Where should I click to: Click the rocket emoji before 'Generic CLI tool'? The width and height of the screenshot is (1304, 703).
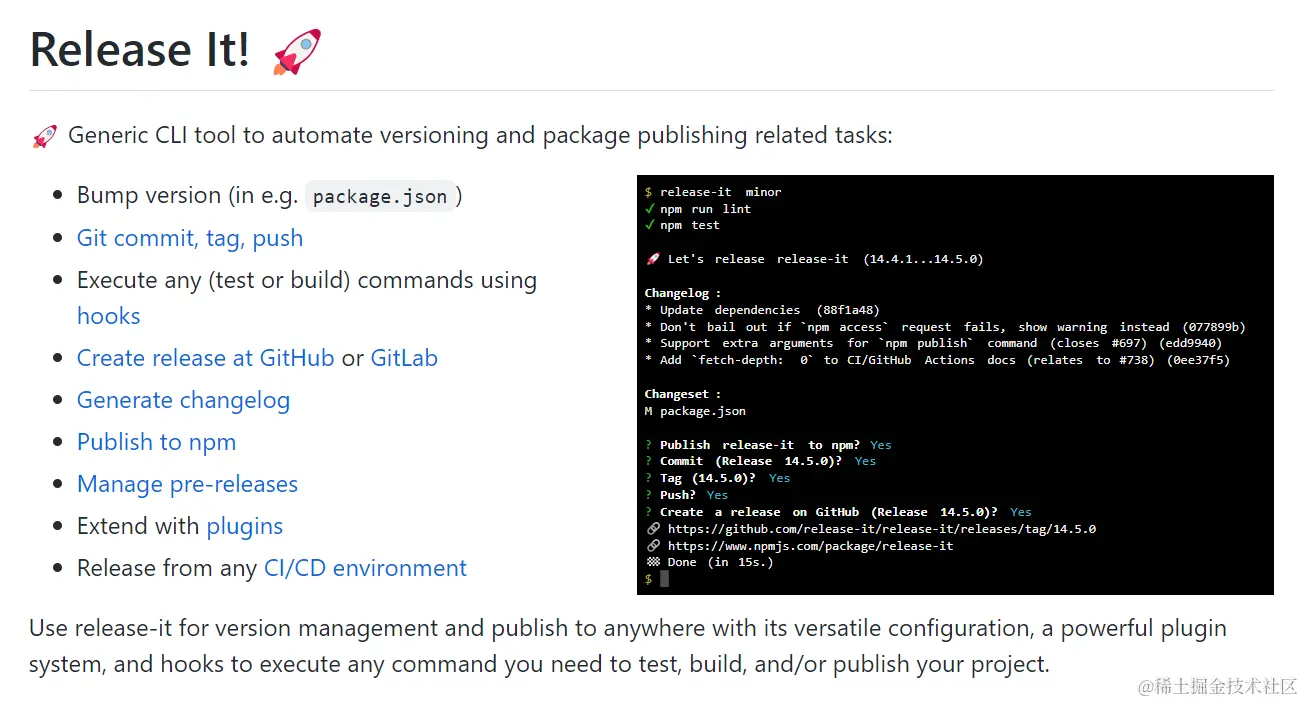pyautogui.click(x=44, y=136)
